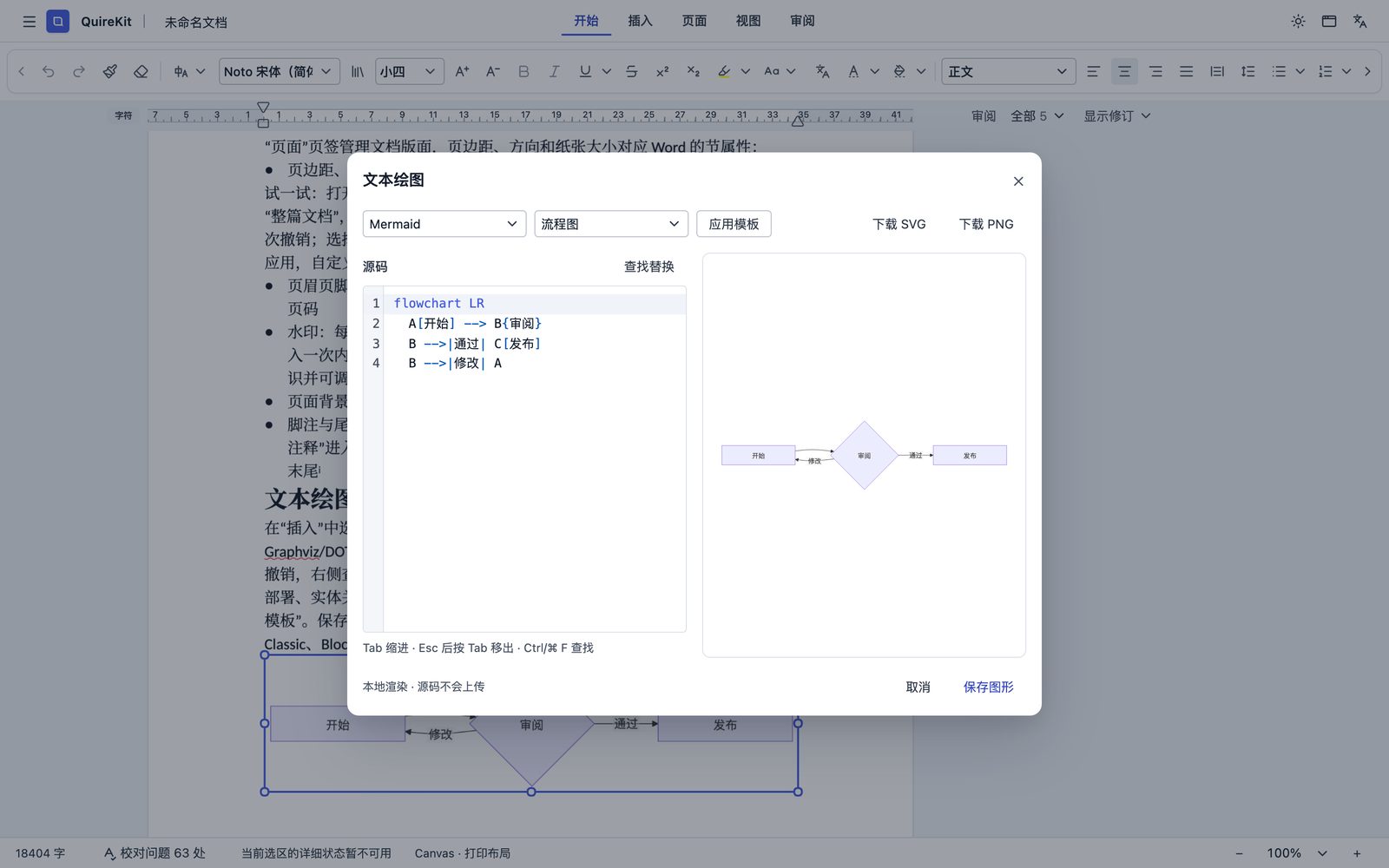Image resolution: width=1389 pixels, height=868 pixels.
Task: Click the language translate icon top right
Action: click(1359, 22)
